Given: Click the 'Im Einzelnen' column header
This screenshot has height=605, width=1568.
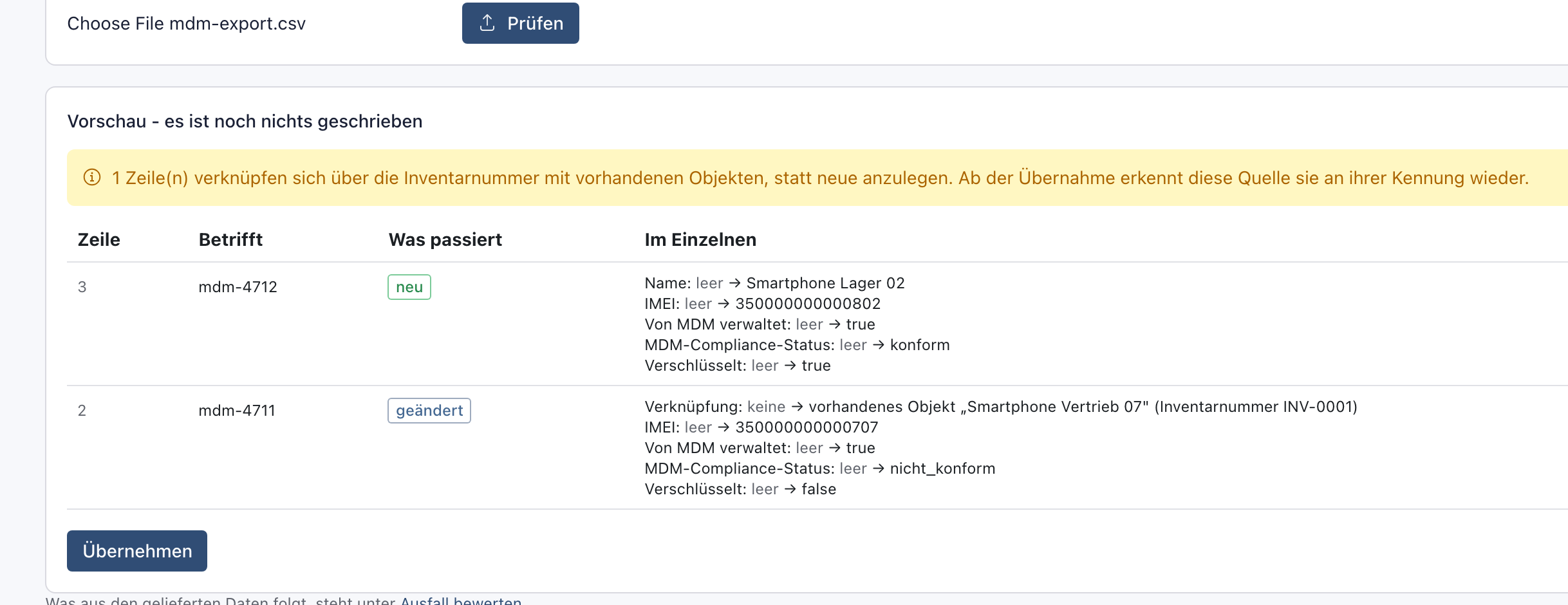Looking at the screenshot, I should click(x=700, y=239).
